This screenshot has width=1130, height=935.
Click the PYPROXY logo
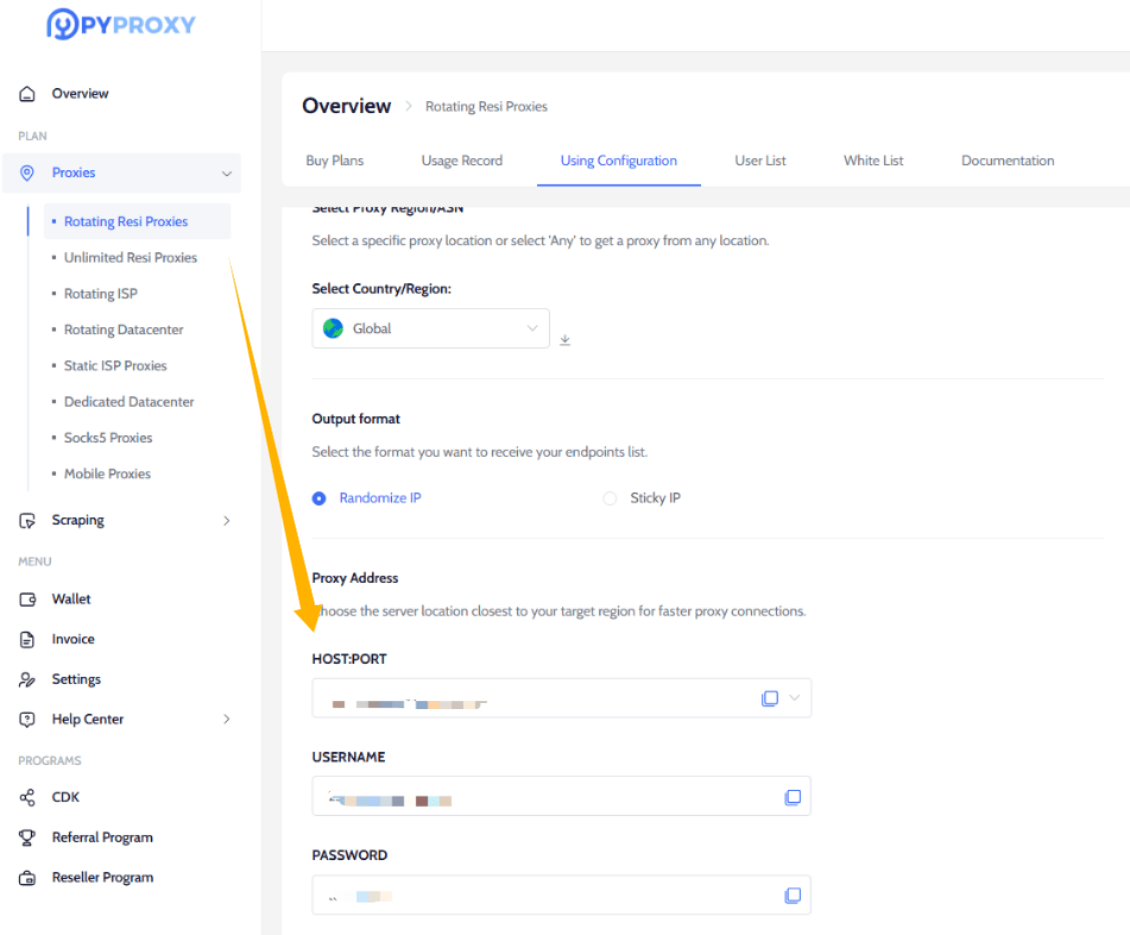(x=121, y=25)
